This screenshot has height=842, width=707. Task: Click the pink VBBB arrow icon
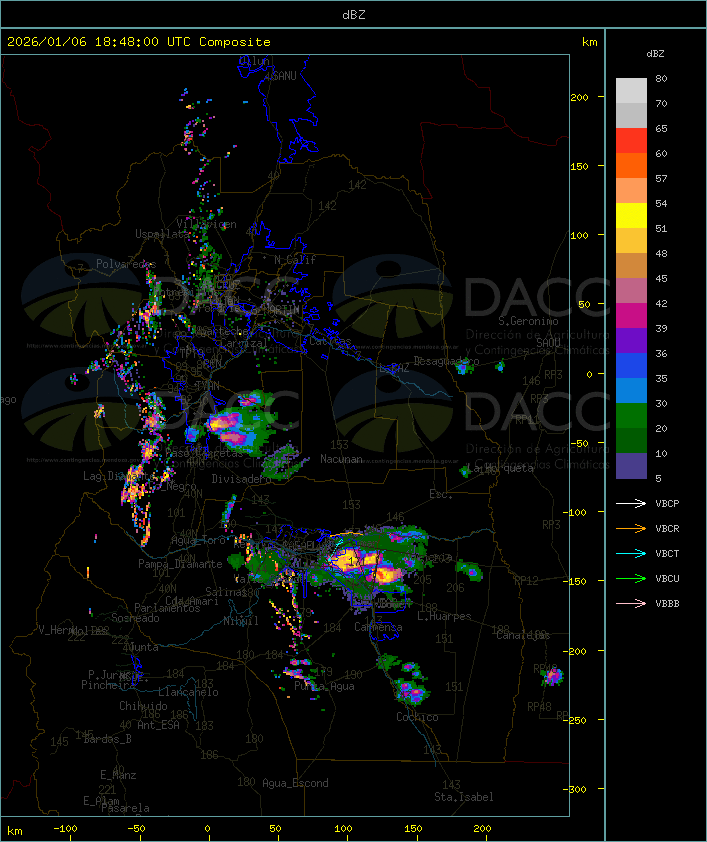(x=631, y=604)
